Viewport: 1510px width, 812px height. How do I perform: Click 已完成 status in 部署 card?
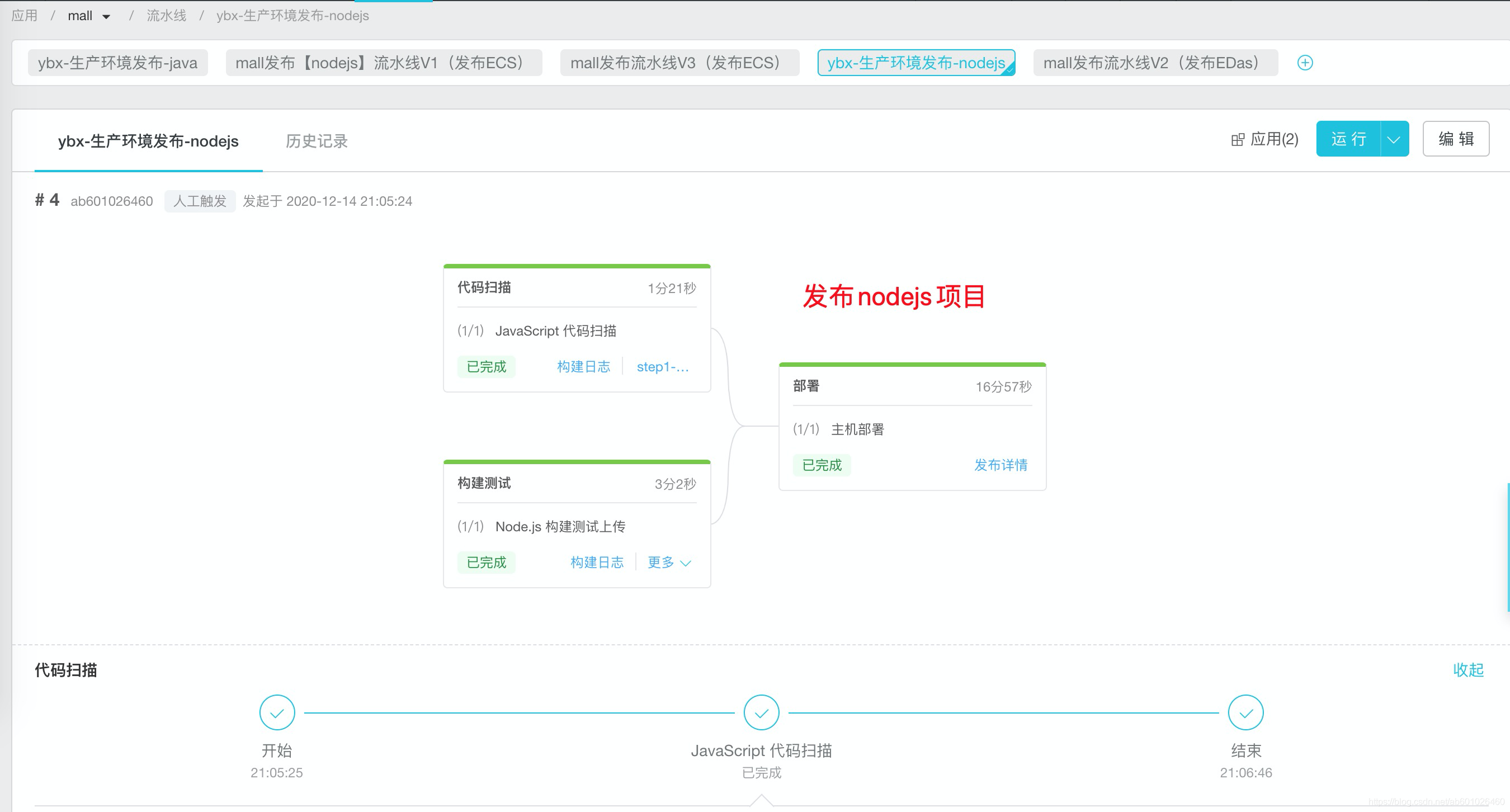(x=822, y=465)
